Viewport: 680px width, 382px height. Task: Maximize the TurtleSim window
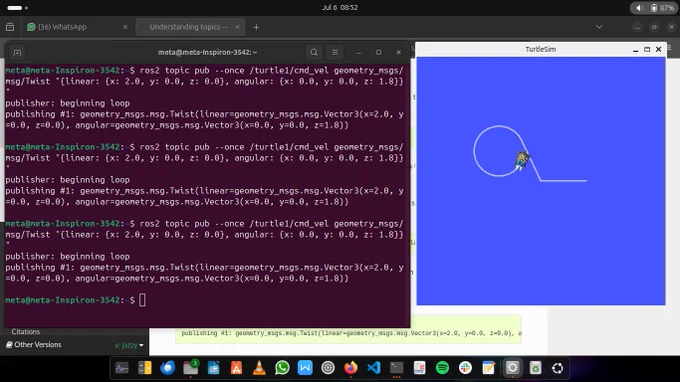pyautogui.click(x=647, y=49)
